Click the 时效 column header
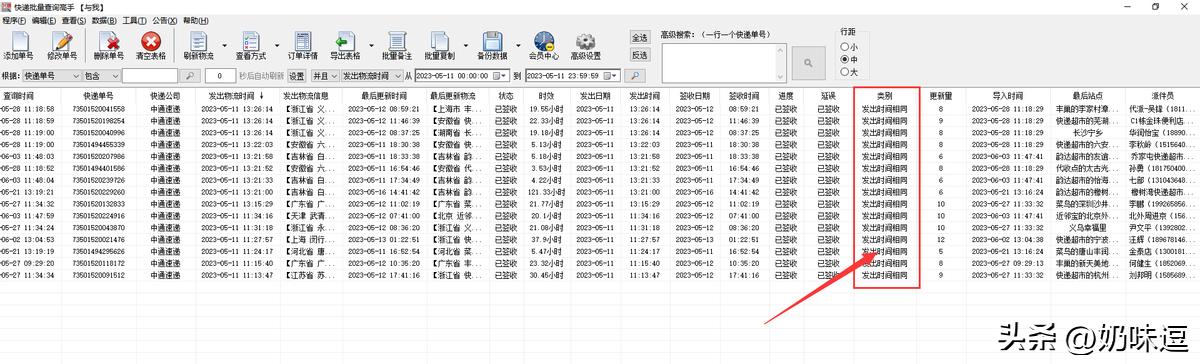 [546, 96]
